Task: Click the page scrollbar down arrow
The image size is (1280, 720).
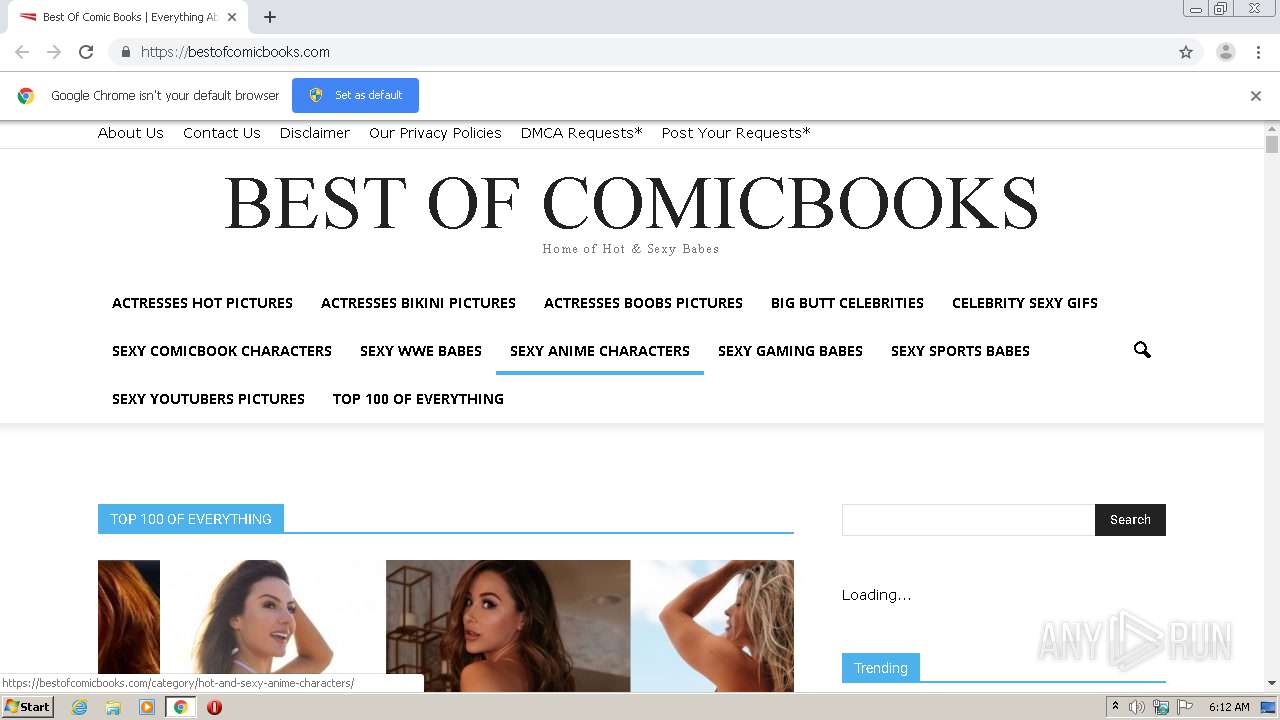Action: click(1272, 684)
